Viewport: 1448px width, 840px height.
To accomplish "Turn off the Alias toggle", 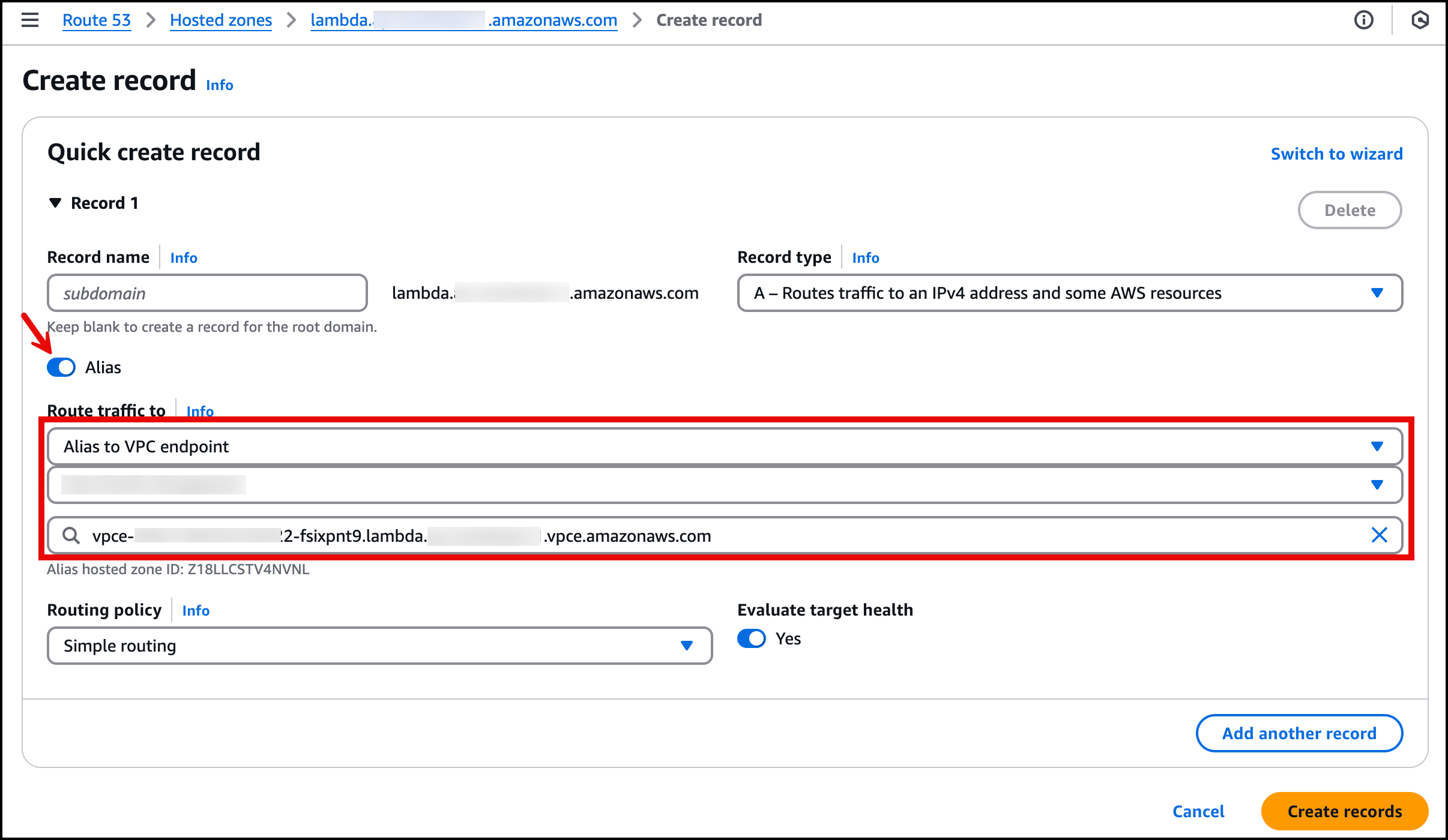I will [61, 367].
